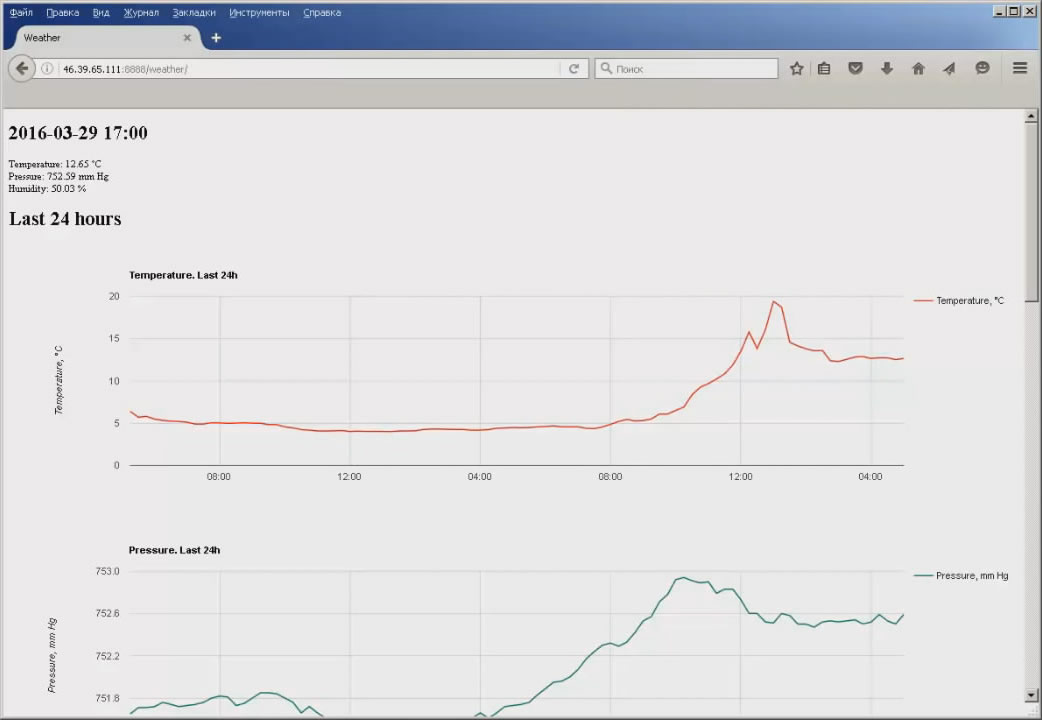Open the smiley face Hello icon

pyautogui.click(x=982, y=69)
